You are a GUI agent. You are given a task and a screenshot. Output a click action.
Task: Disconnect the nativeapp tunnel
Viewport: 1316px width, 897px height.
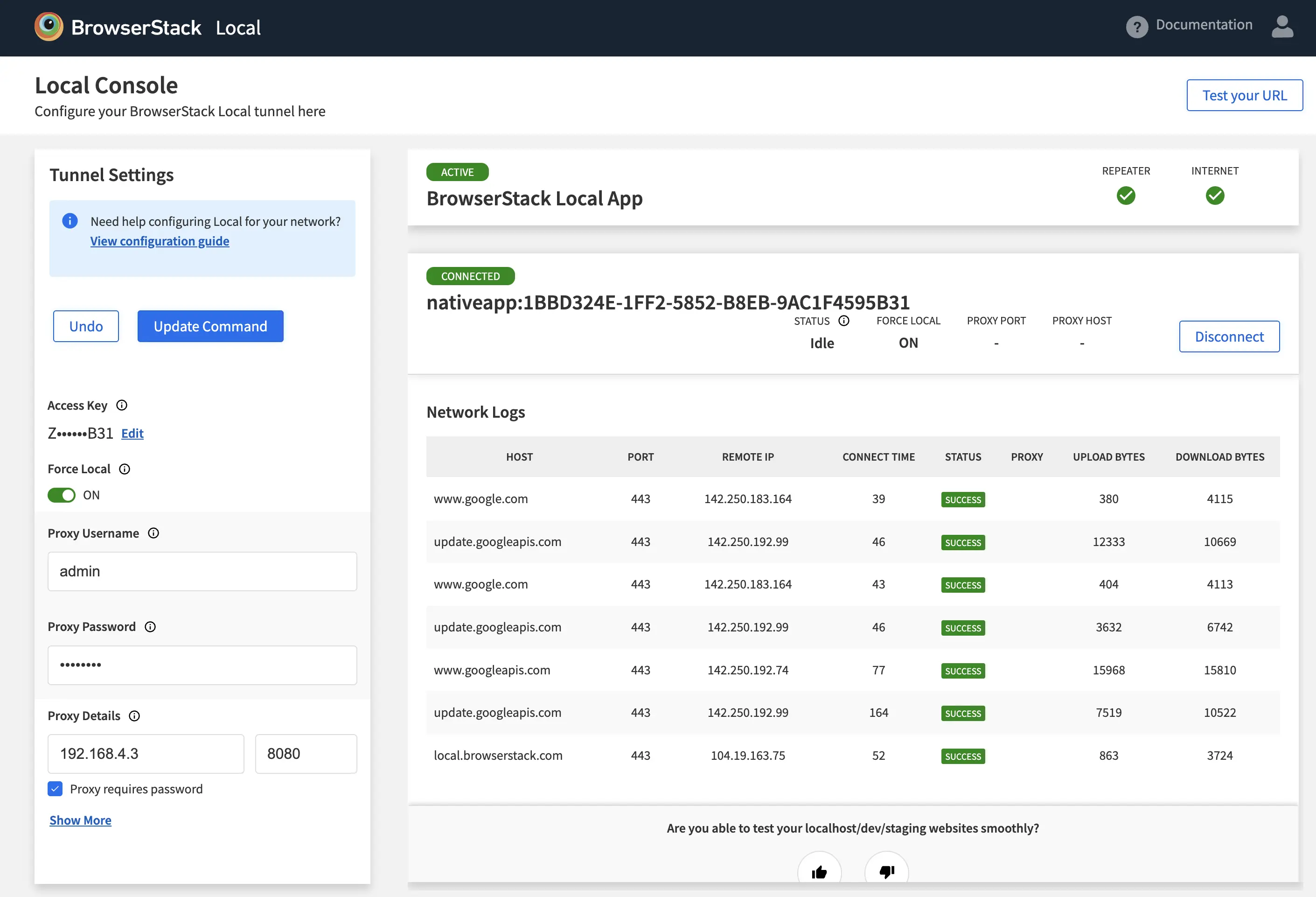[x=1229, y=336]
